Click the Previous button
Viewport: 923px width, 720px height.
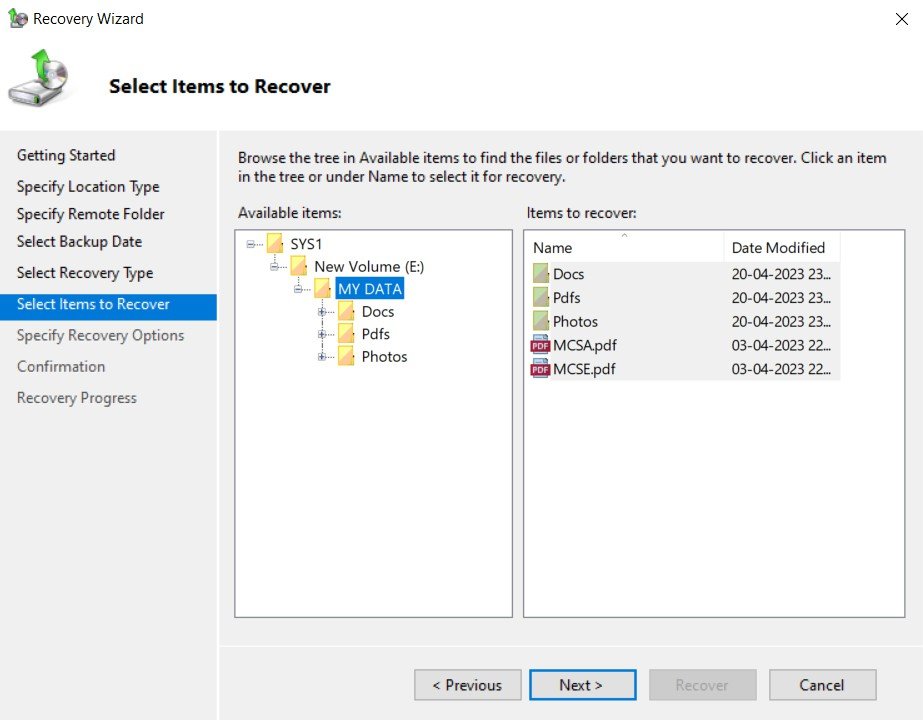point(467,685)
